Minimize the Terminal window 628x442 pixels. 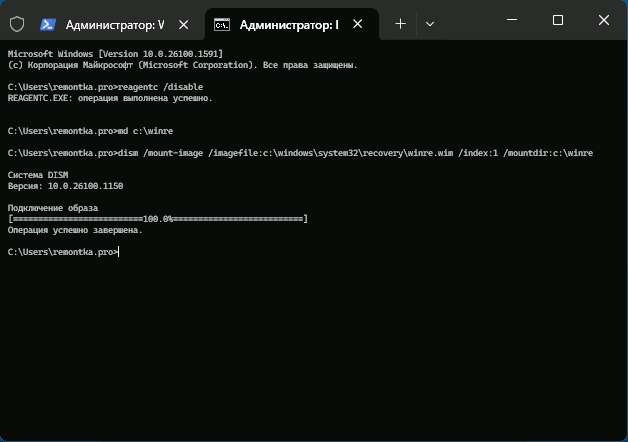click(x=512, y=21)
